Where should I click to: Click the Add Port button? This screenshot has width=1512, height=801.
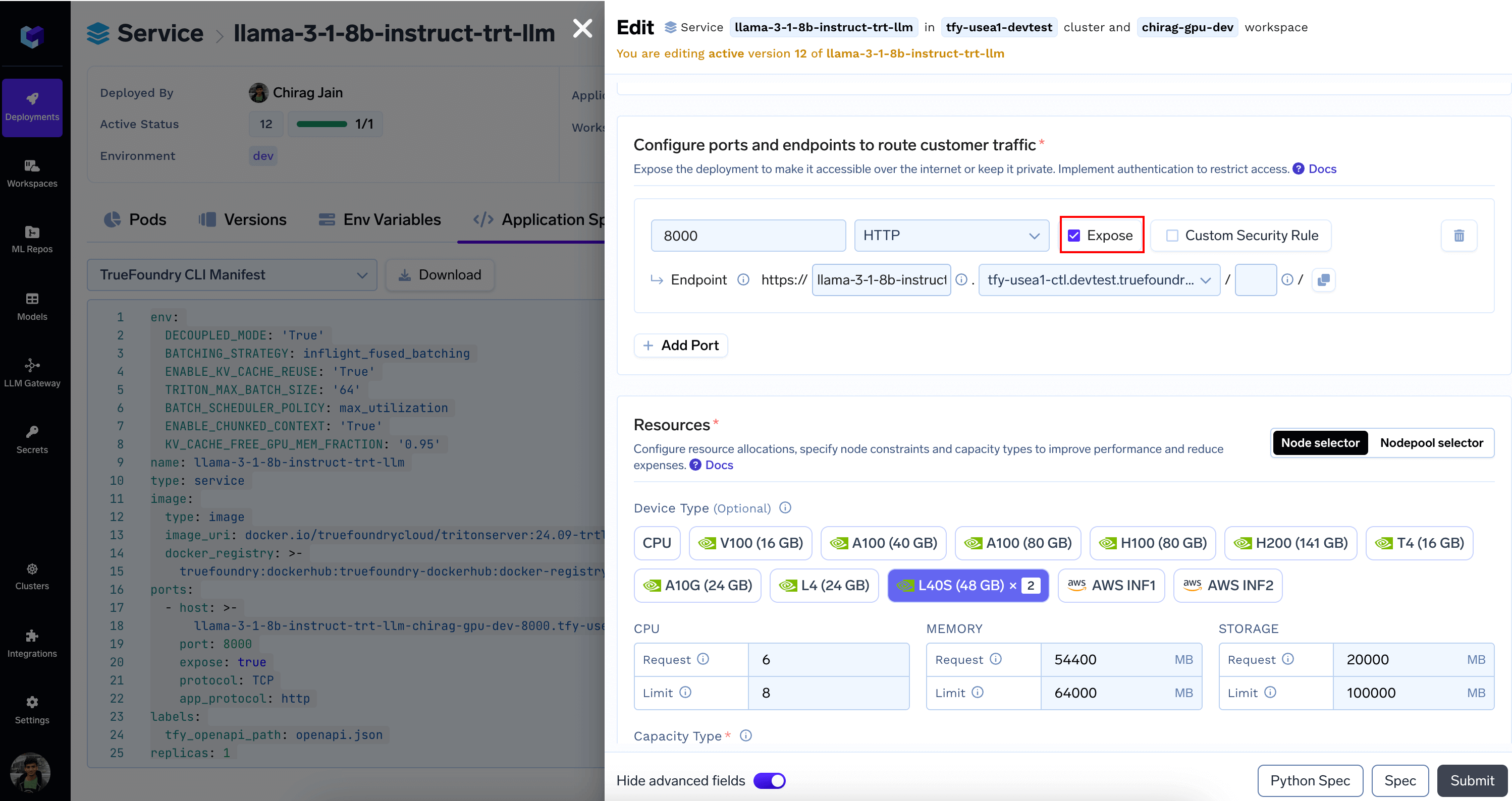click(x=681, y=345)
